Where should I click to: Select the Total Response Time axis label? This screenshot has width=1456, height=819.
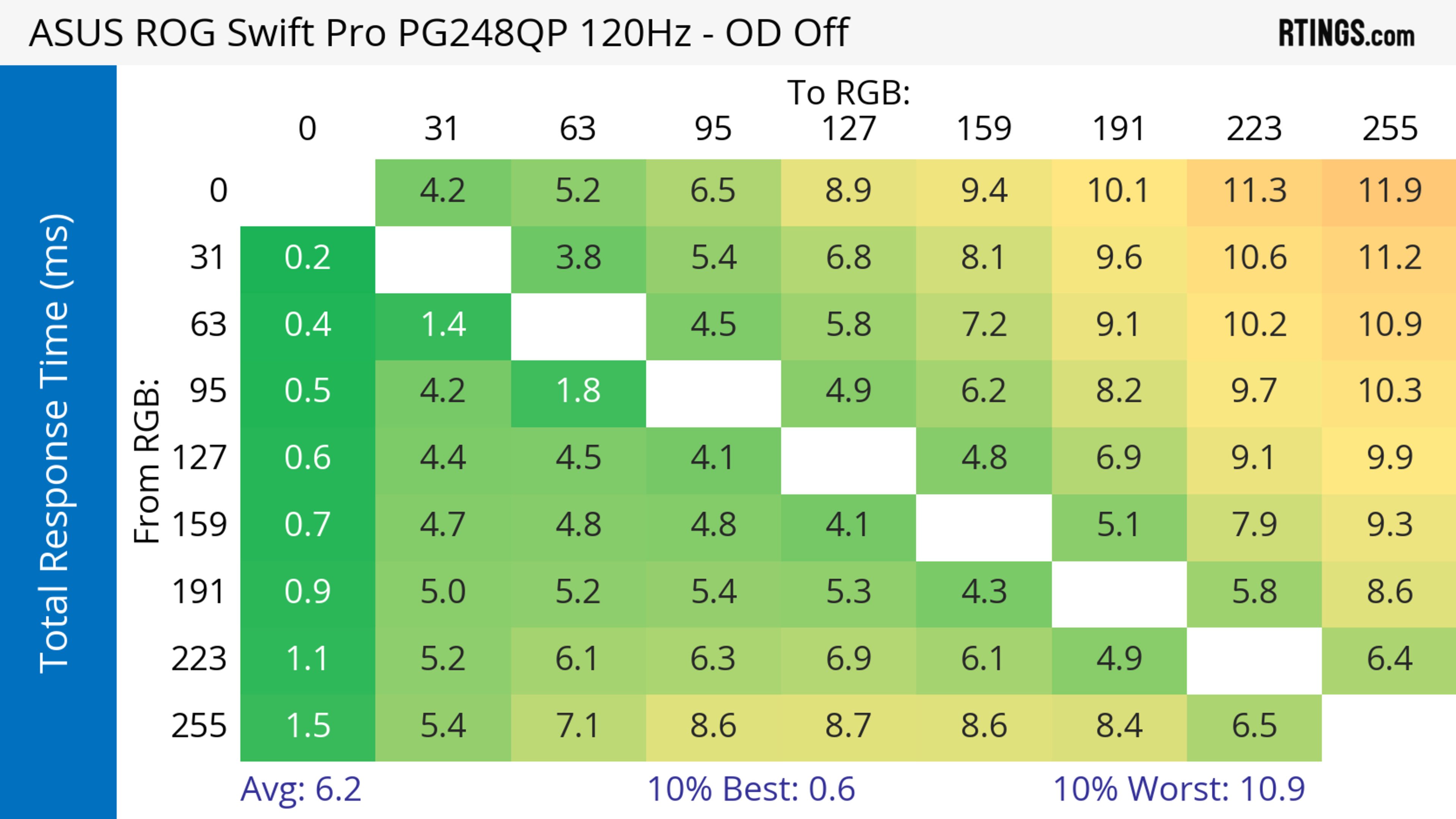coord(55,443)
